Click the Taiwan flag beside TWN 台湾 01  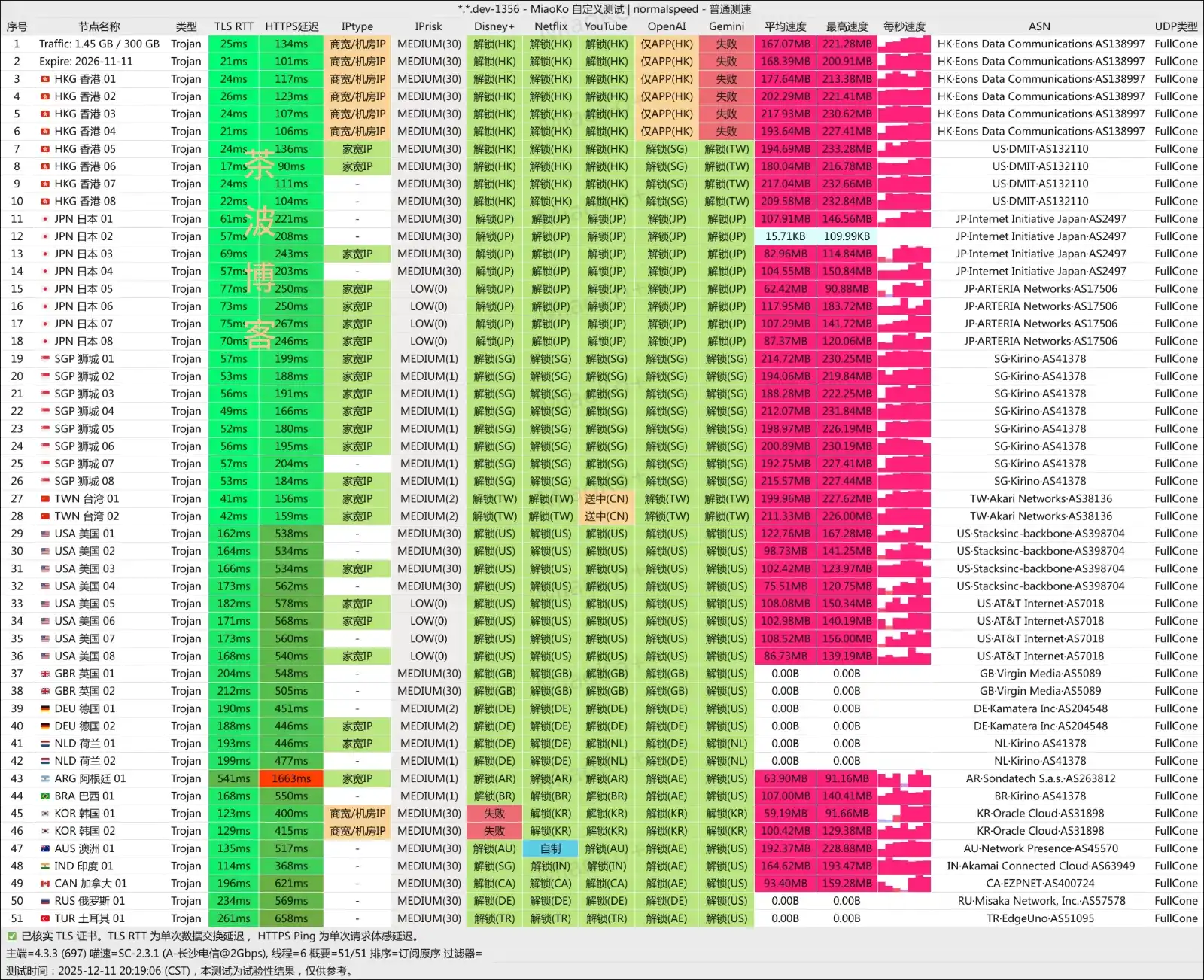(x=45, y=499)
